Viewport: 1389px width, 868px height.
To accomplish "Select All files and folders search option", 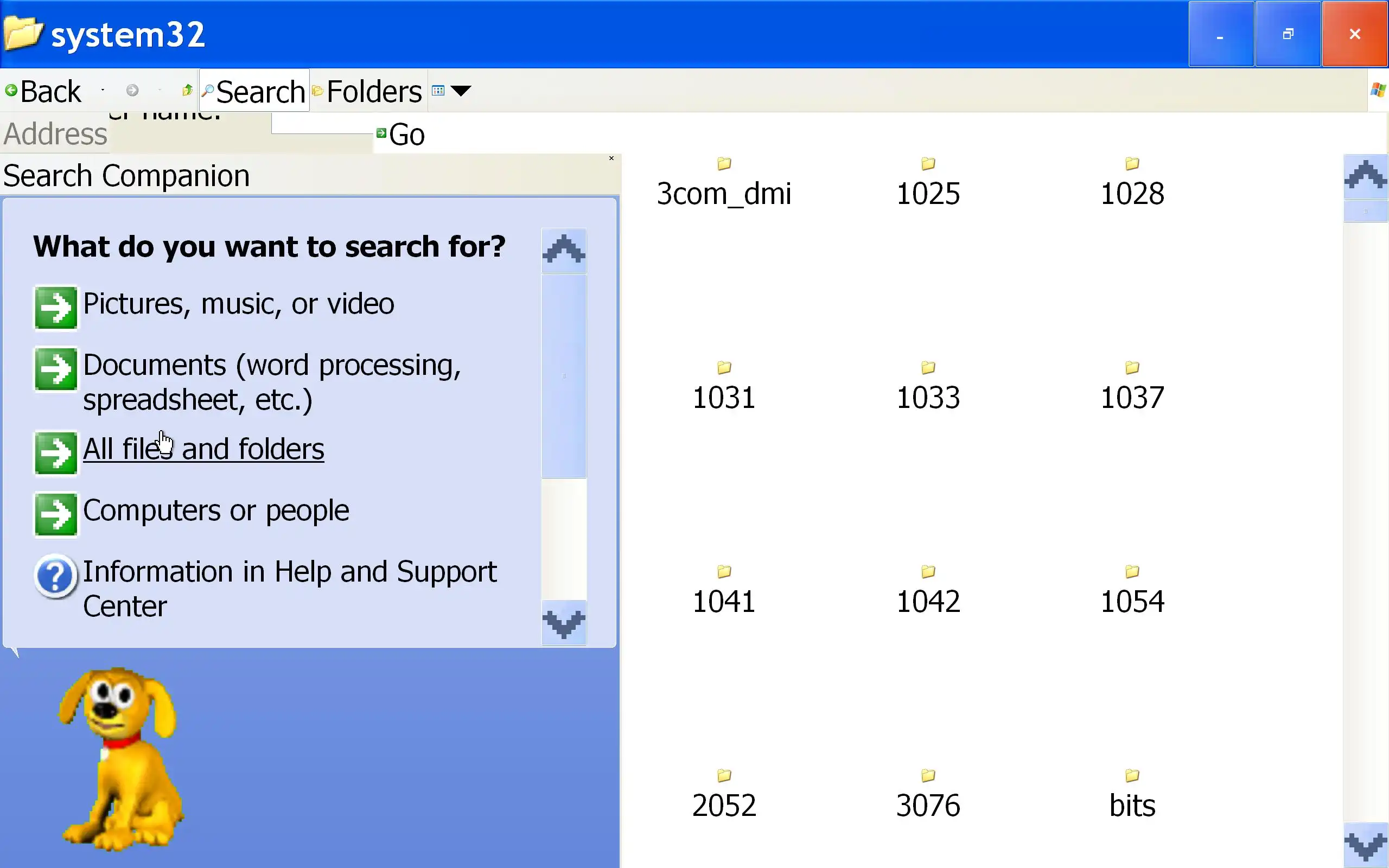I will [204, 449].
